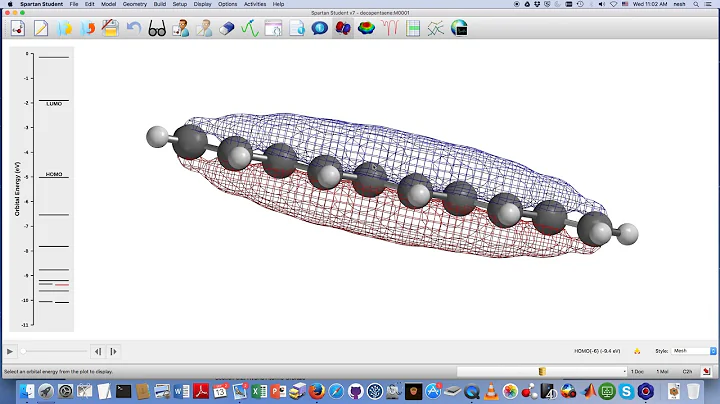Screen dimensions: 720x404
Task: Click the New Build molecule icon
Action: coord(18,28)
